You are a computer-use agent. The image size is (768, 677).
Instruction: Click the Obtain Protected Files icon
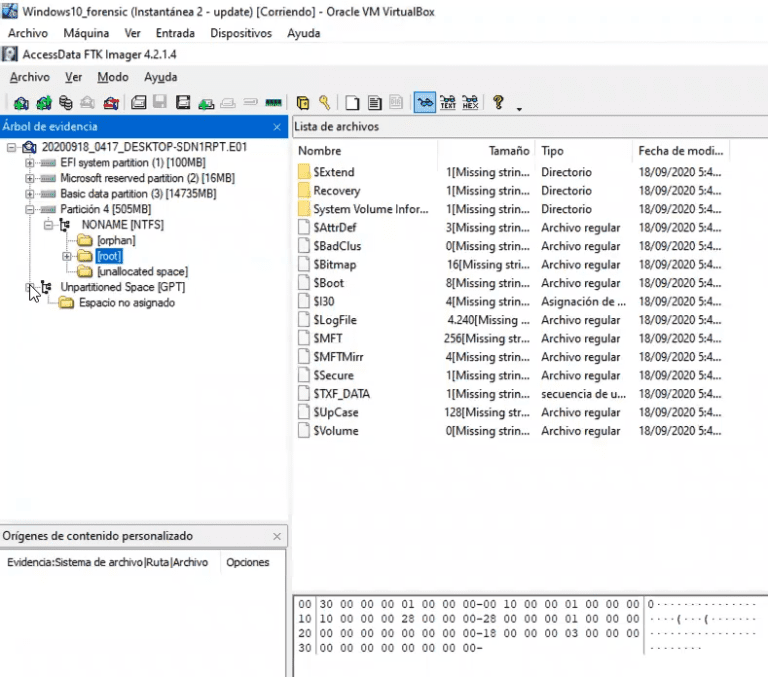pos(303,103)
